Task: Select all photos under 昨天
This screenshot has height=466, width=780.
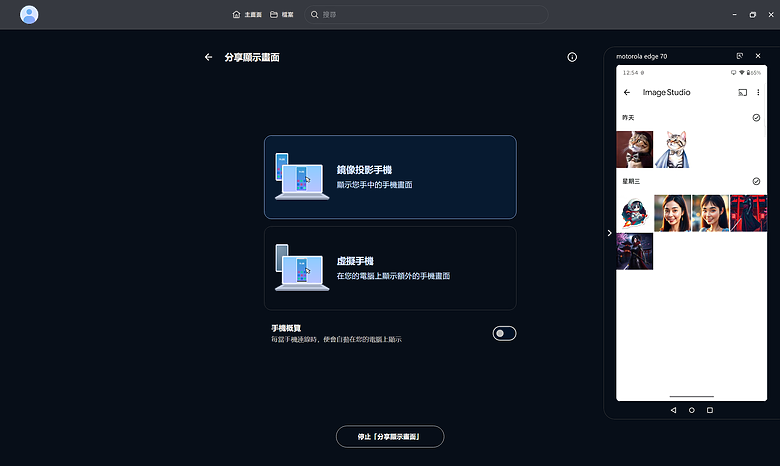Action: (x=756, y=118)
